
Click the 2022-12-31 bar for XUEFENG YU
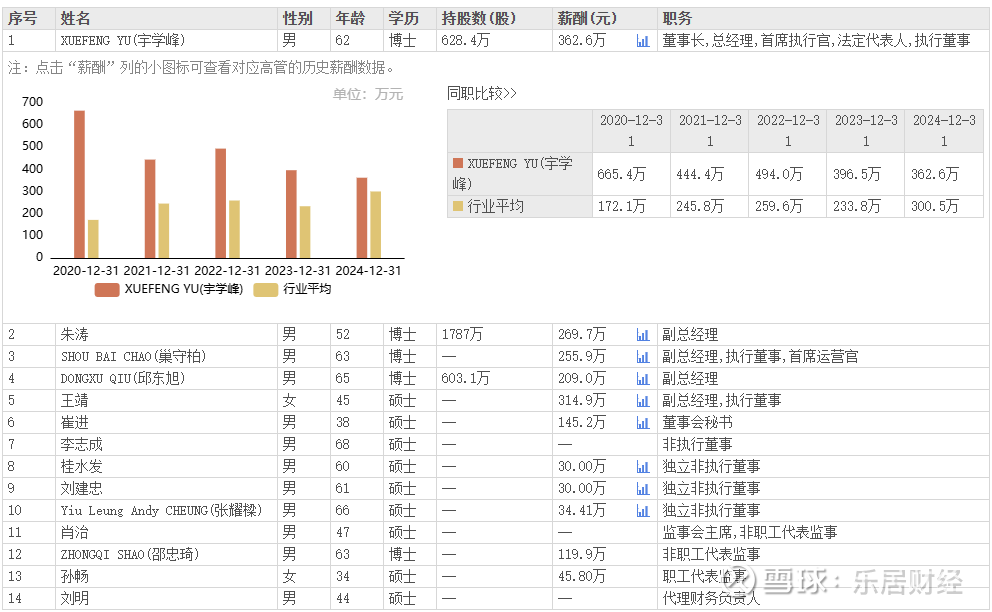(x=221, y=203)
